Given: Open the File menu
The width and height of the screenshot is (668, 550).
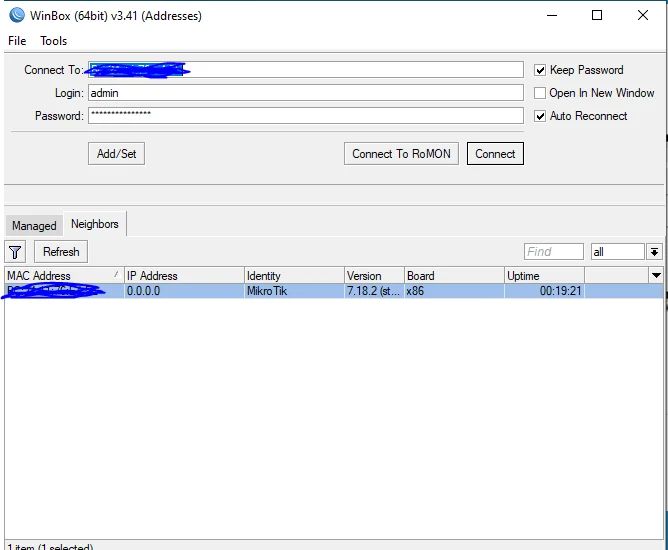Looking at the screenshot, I should click(17, 41).
